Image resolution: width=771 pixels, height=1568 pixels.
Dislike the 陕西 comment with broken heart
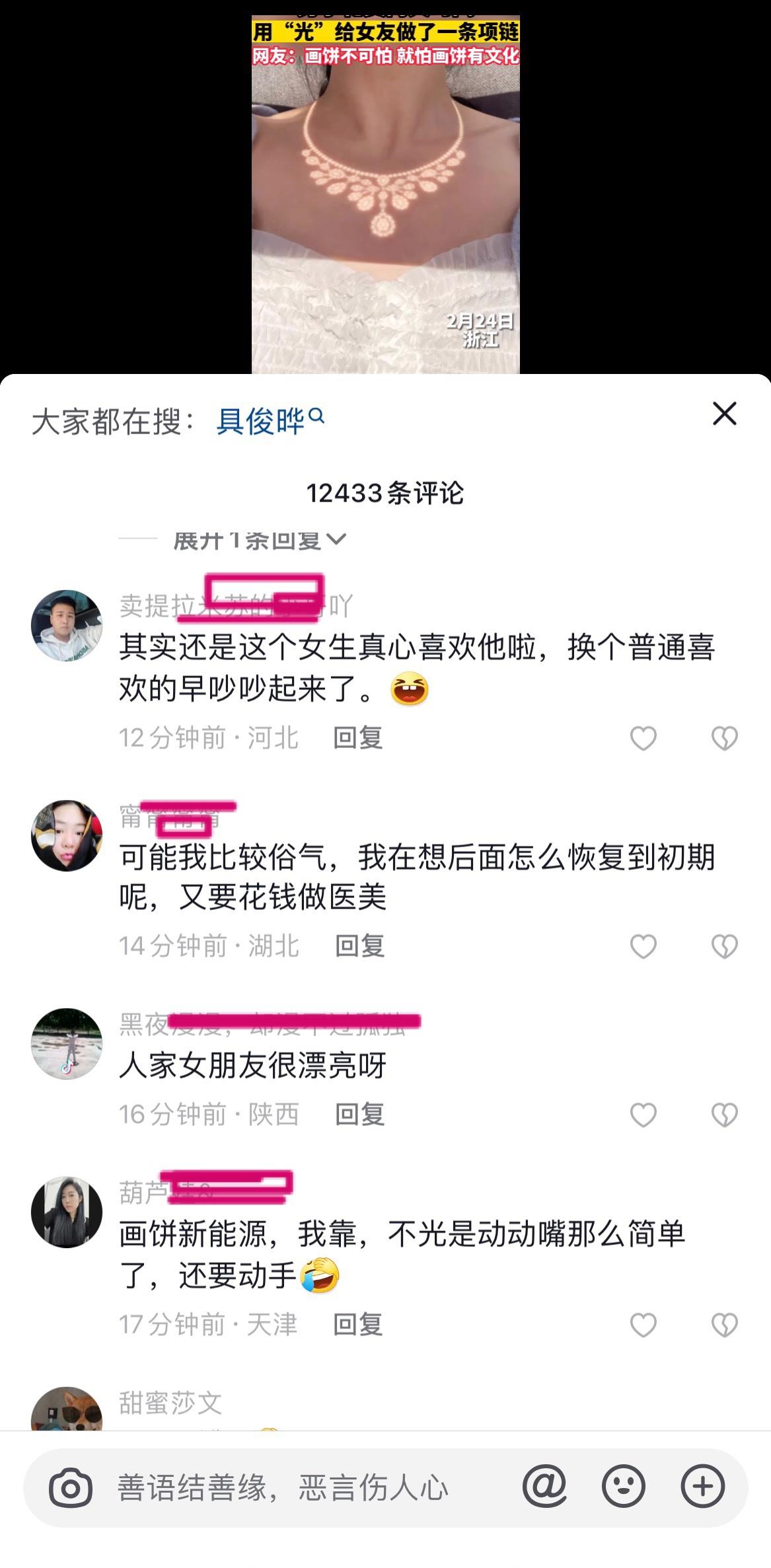tap(724, 1115)
